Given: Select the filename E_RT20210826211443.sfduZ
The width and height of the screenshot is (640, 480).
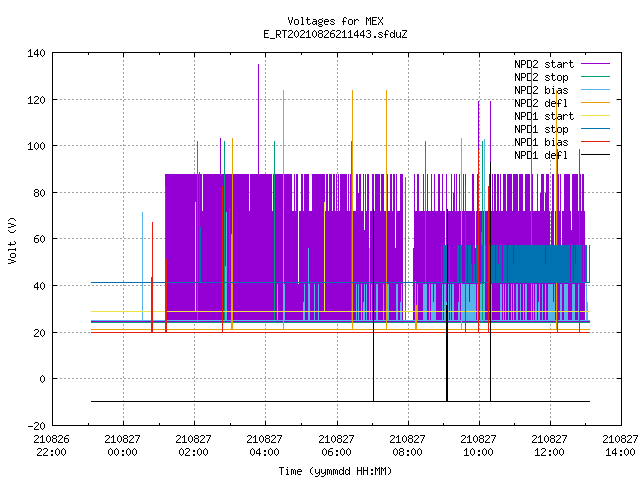Looking at the screenshot, I should (x=335, y=34).
